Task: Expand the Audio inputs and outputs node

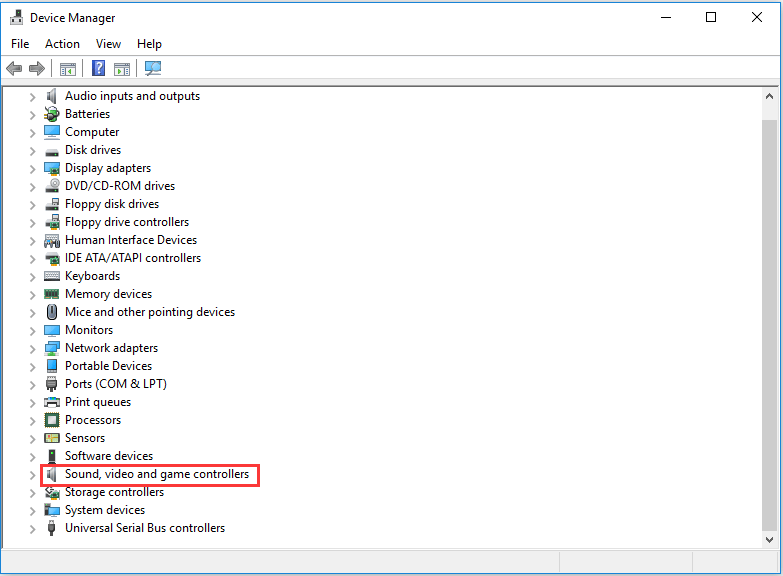Action: (x=32, y=96)
